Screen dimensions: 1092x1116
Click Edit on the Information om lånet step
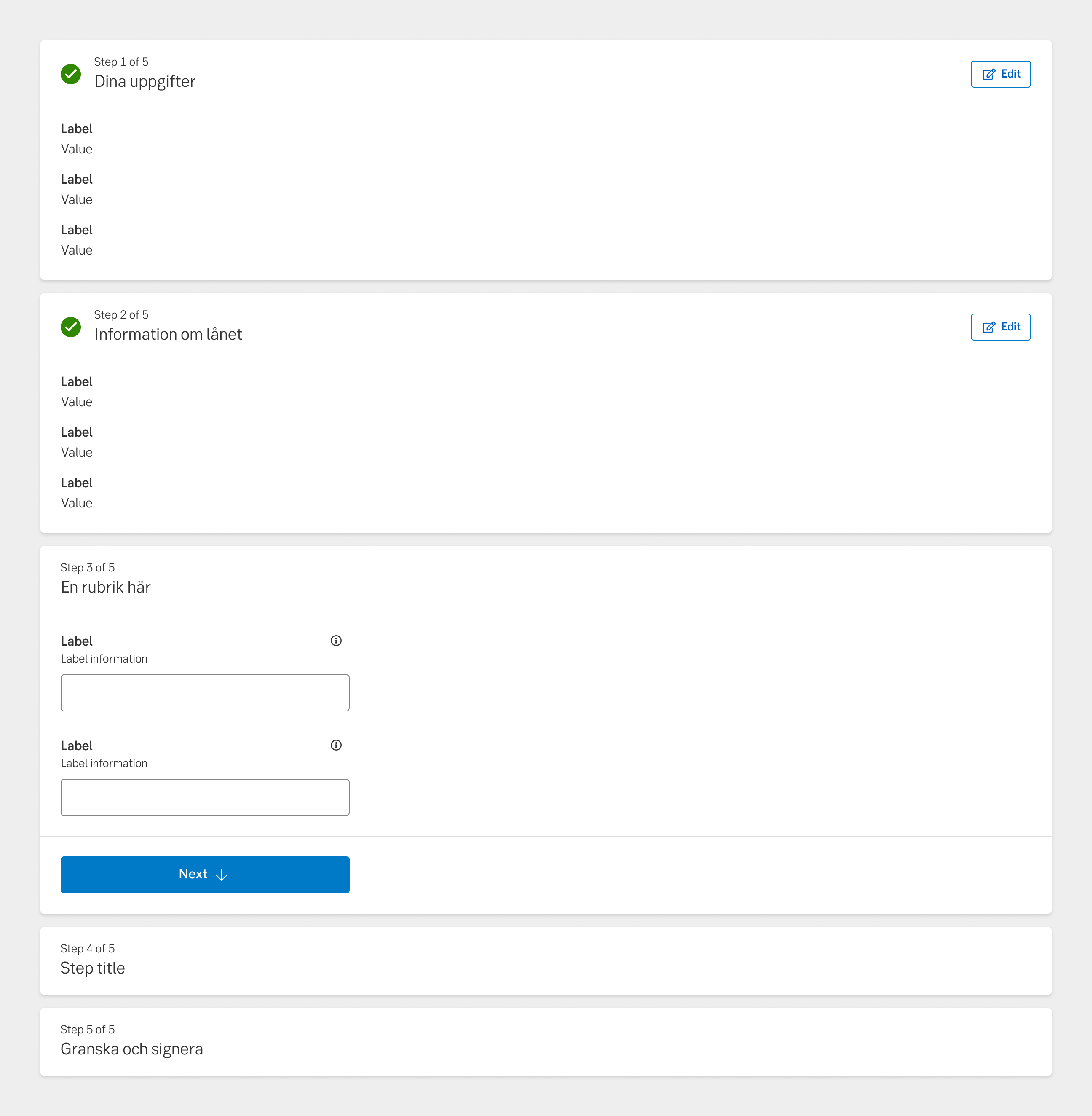click(1000, 327)
